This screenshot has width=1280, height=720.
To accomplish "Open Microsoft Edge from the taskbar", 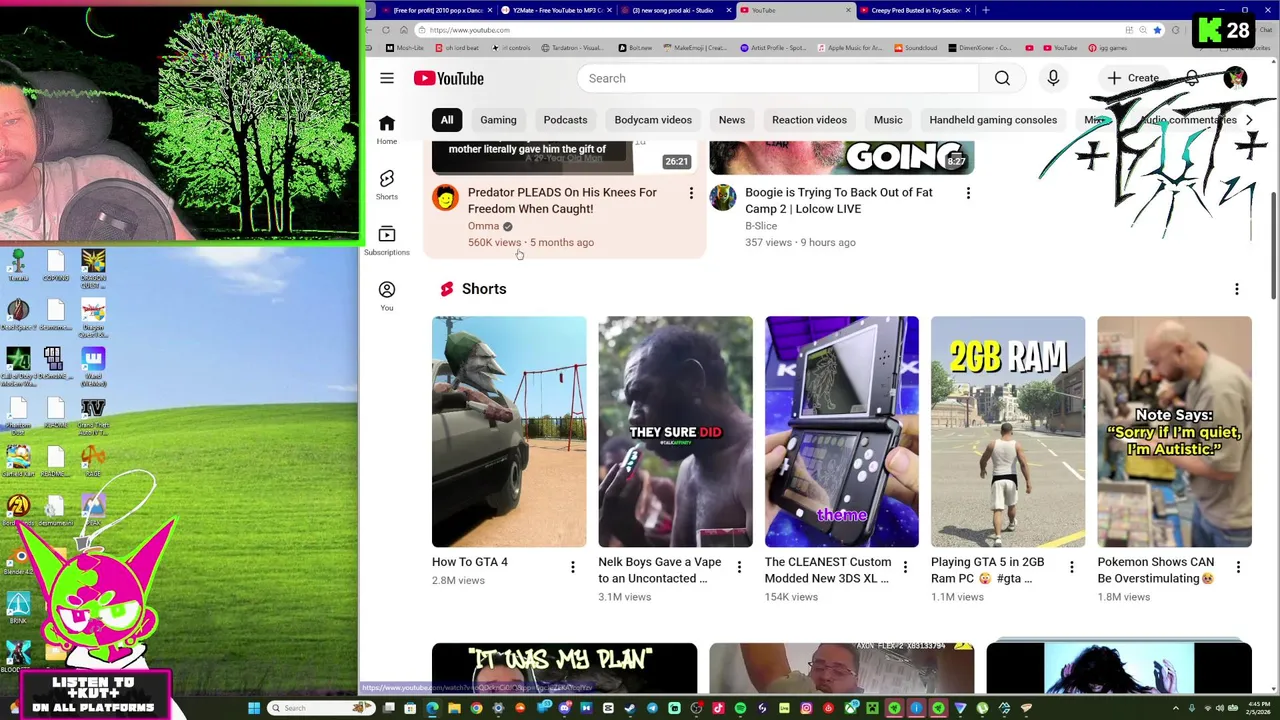I will pyautogui.click(x=432, y=708).
